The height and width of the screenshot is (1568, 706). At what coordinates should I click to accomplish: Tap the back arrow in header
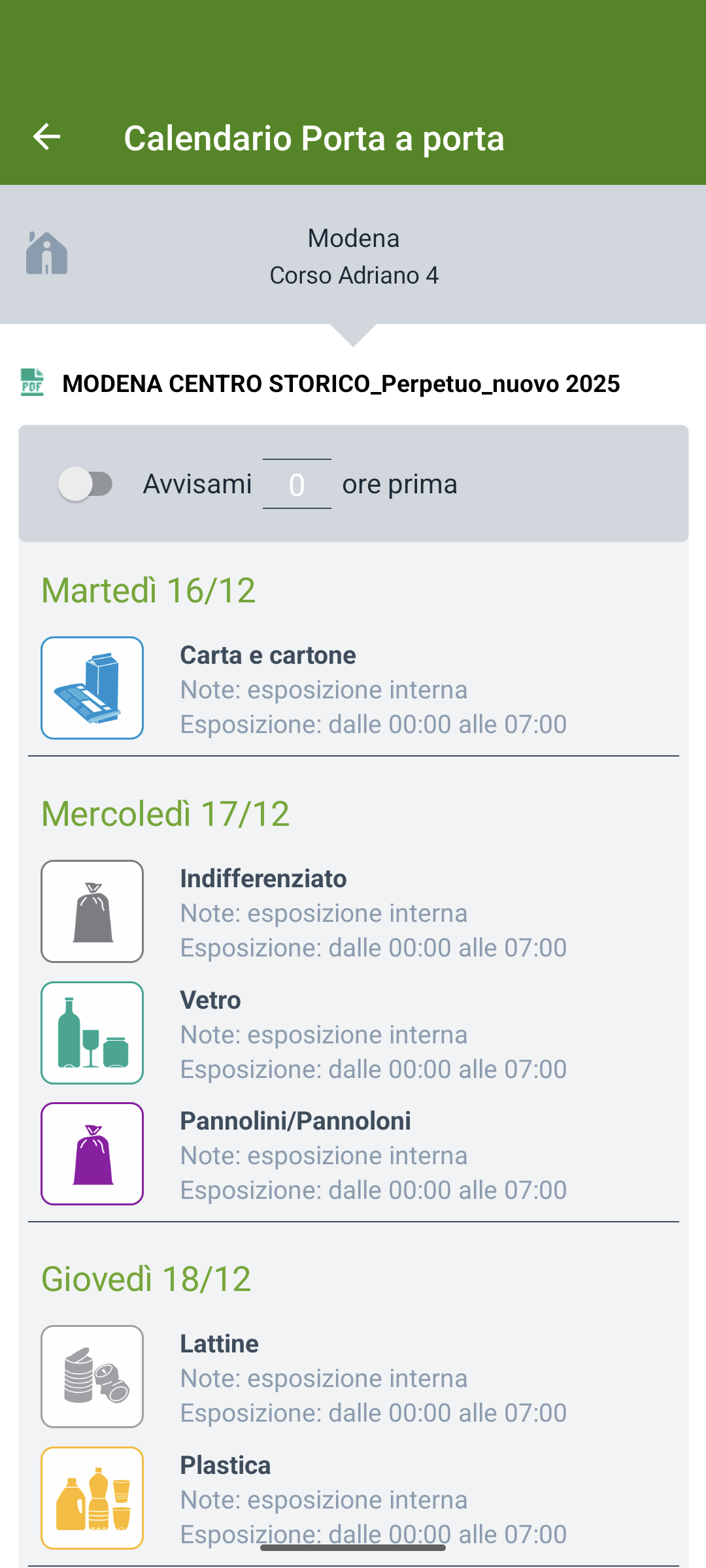(46, 137)
